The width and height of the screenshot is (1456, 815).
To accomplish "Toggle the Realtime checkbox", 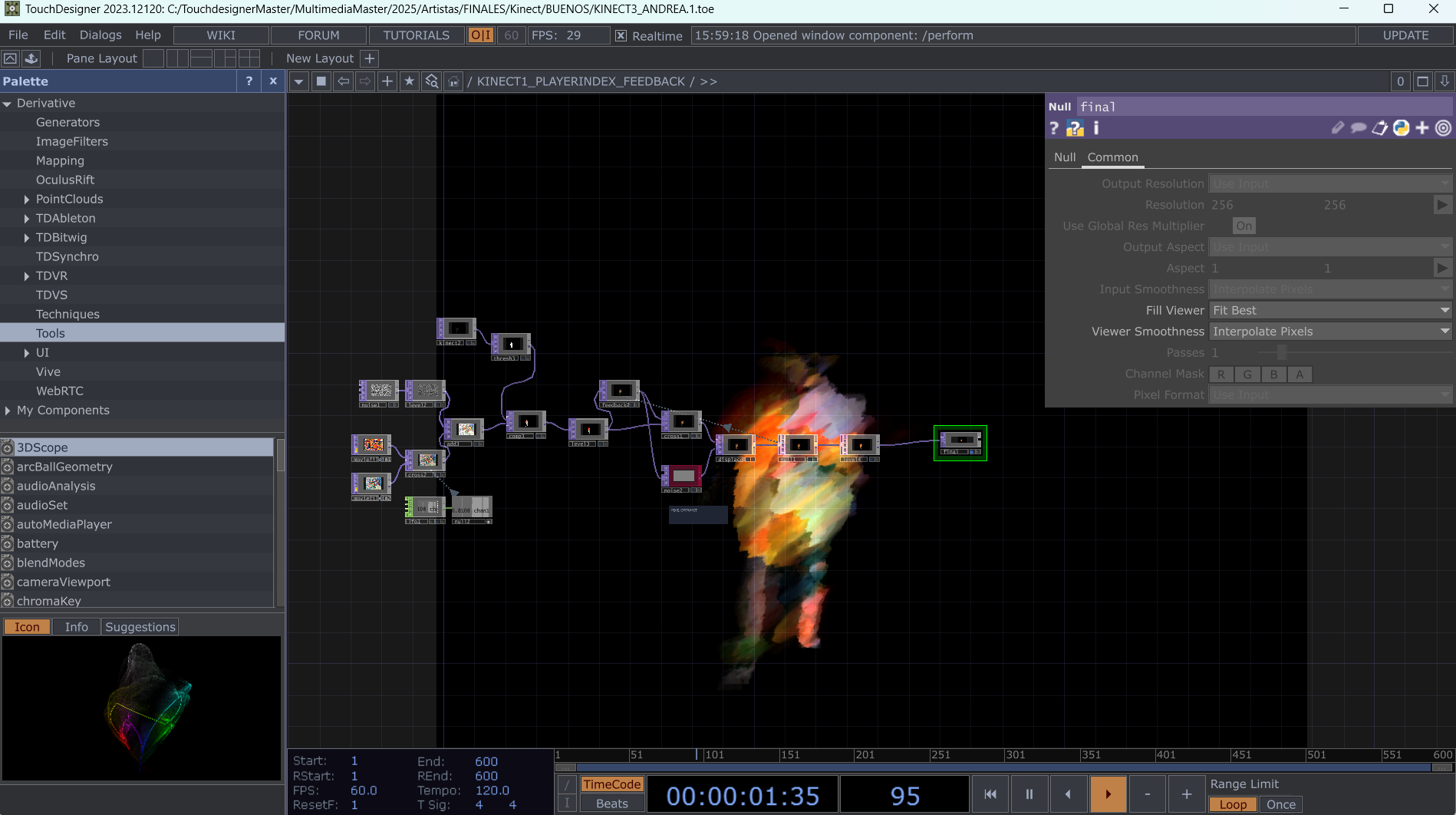I will pyautogui.click(x=621, y=36).
